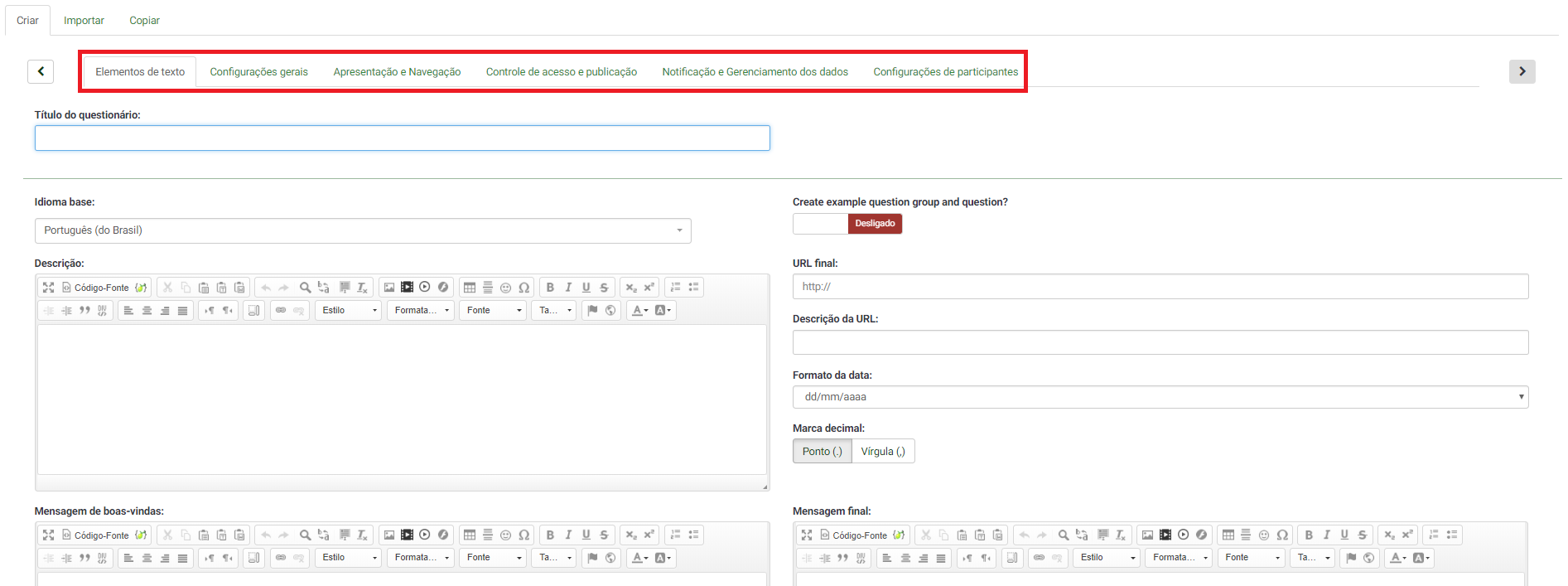1568x586 pixels.
Task: Expand the Estilo dropdown in the Descrição editor
Action: point(348,311)
